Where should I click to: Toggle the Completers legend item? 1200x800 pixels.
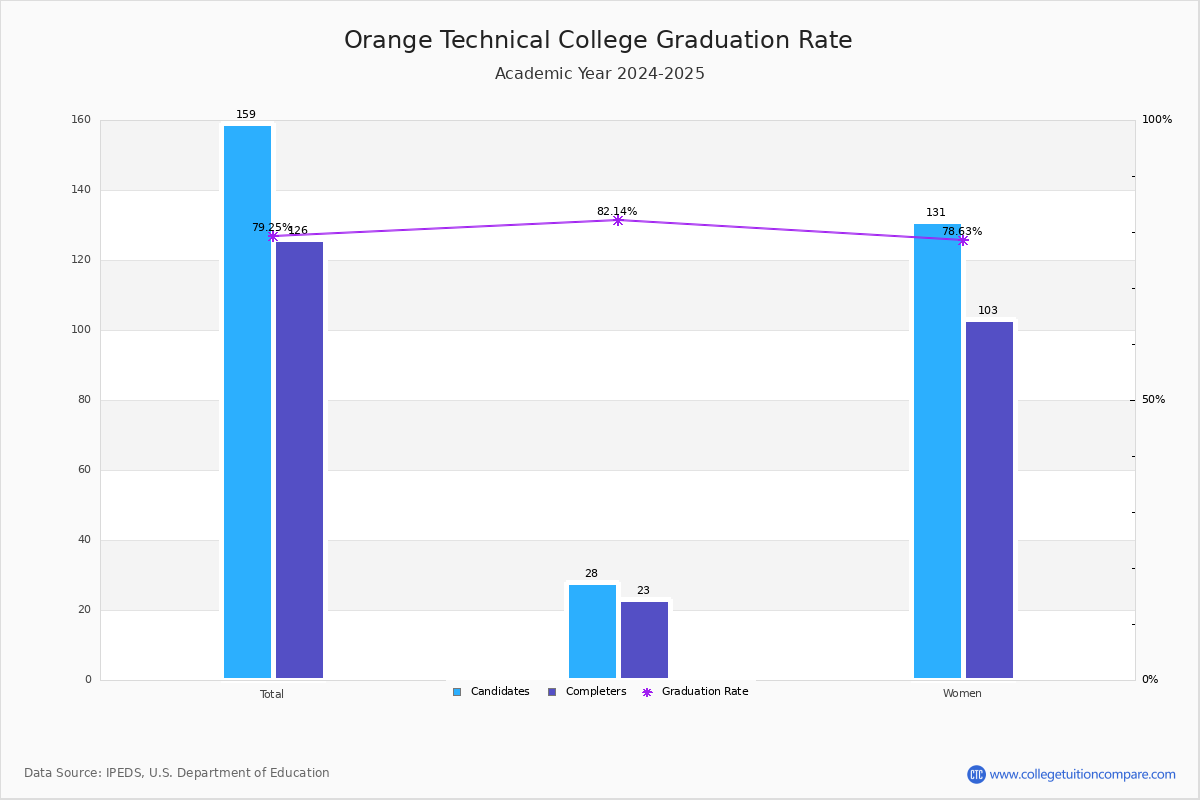click(x=587, y=692)
